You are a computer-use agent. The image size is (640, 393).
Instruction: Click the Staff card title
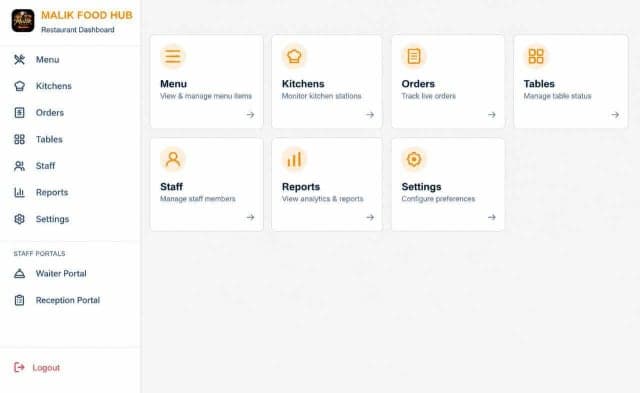tap(171, 187)
